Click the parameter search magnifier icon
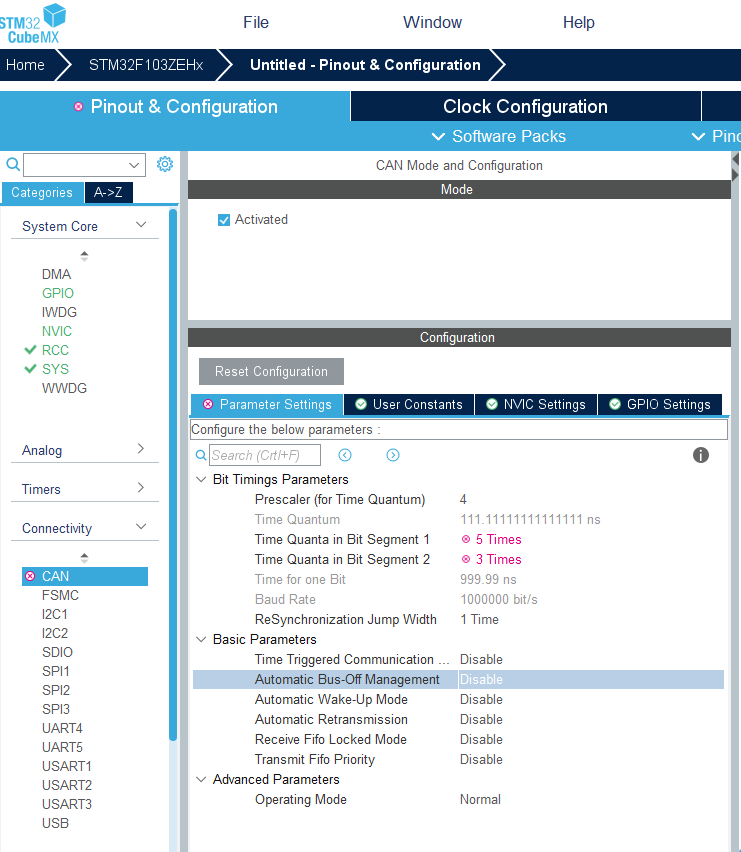 coord(201,455)
